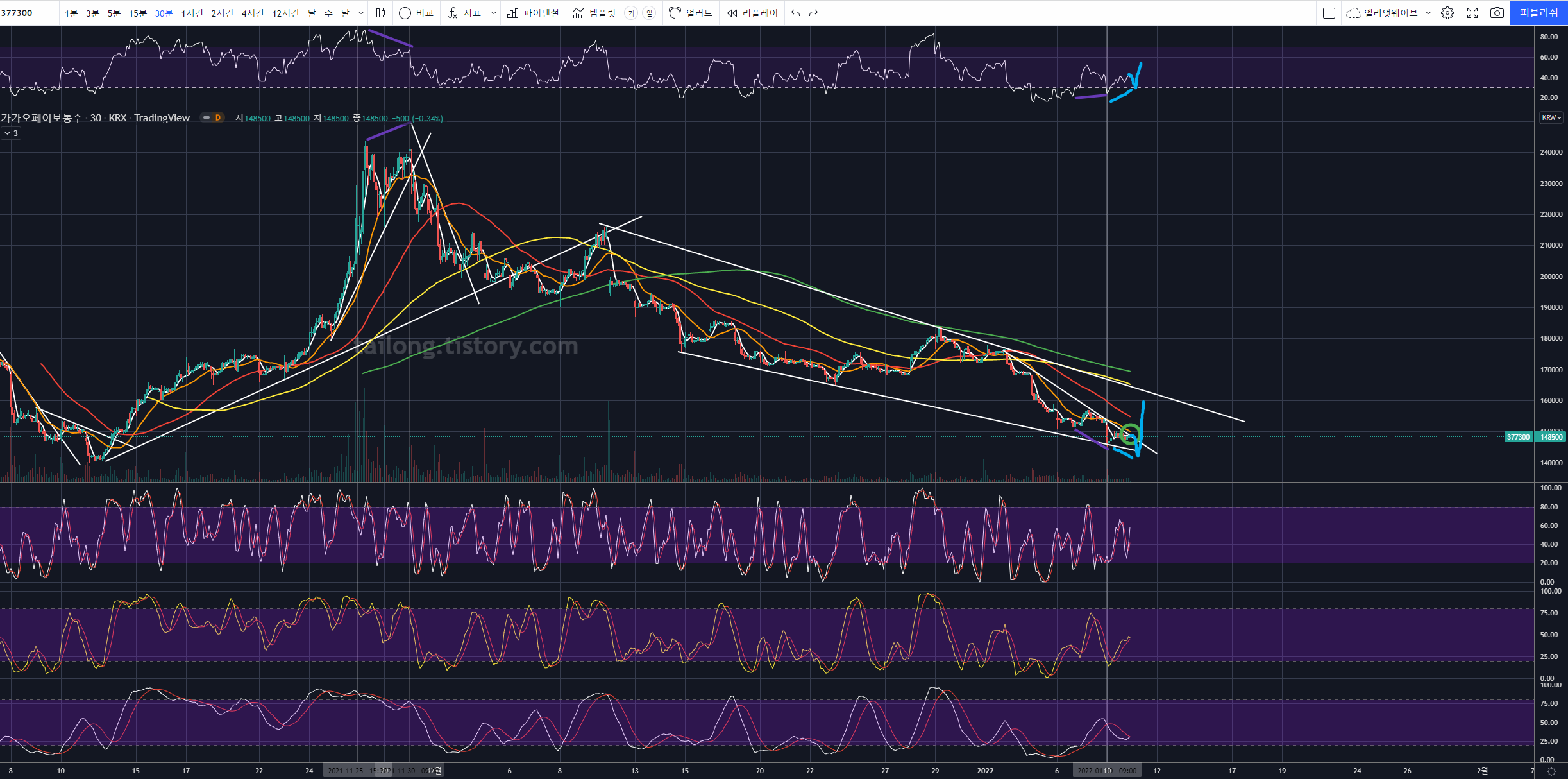This screenshot has width=1568, height=779.
Task: Click the undo arrow
Action: click(795, 13)
